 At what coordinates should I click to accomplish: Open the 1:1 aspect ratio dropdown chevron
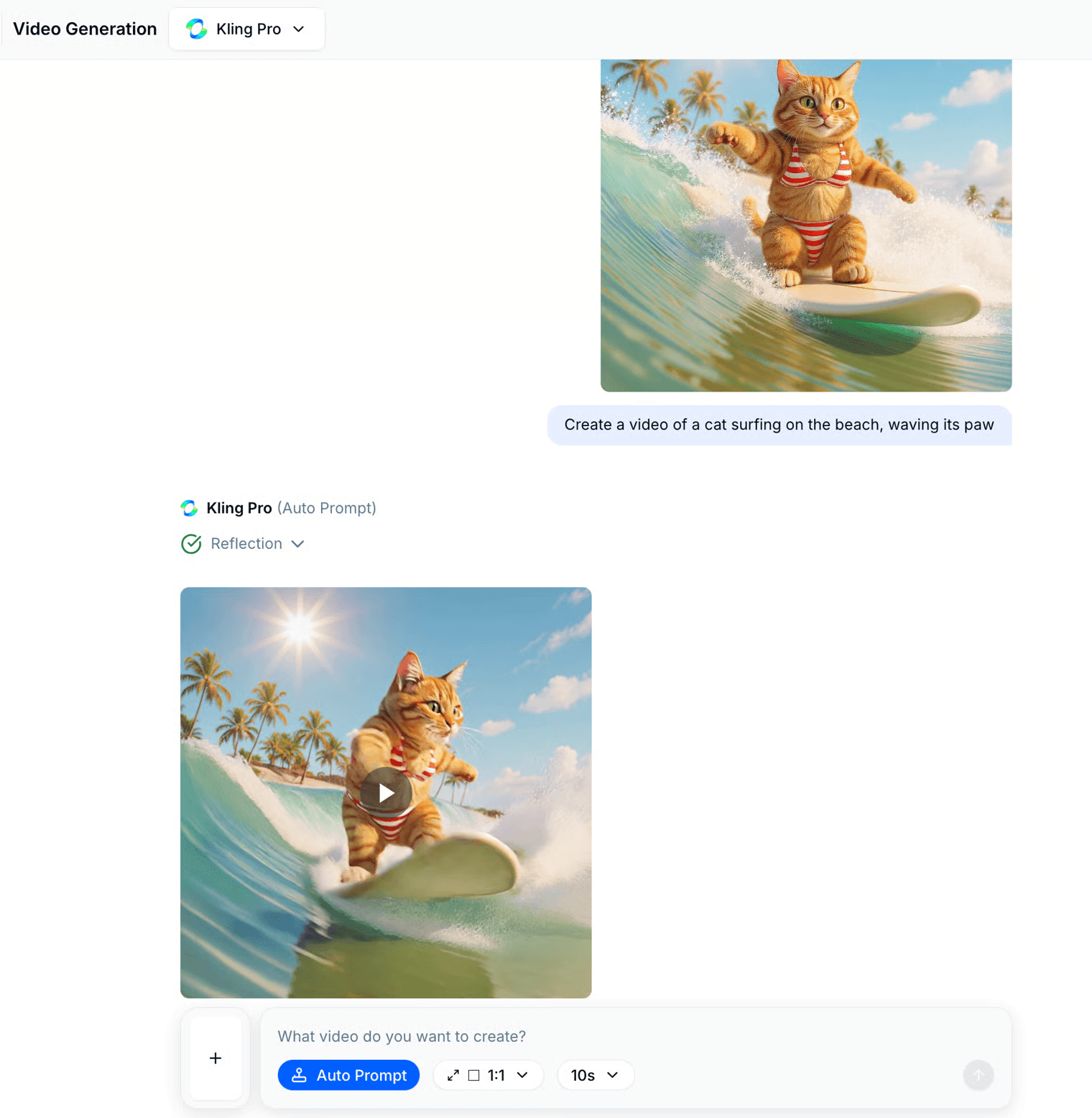coord(522,1075)
